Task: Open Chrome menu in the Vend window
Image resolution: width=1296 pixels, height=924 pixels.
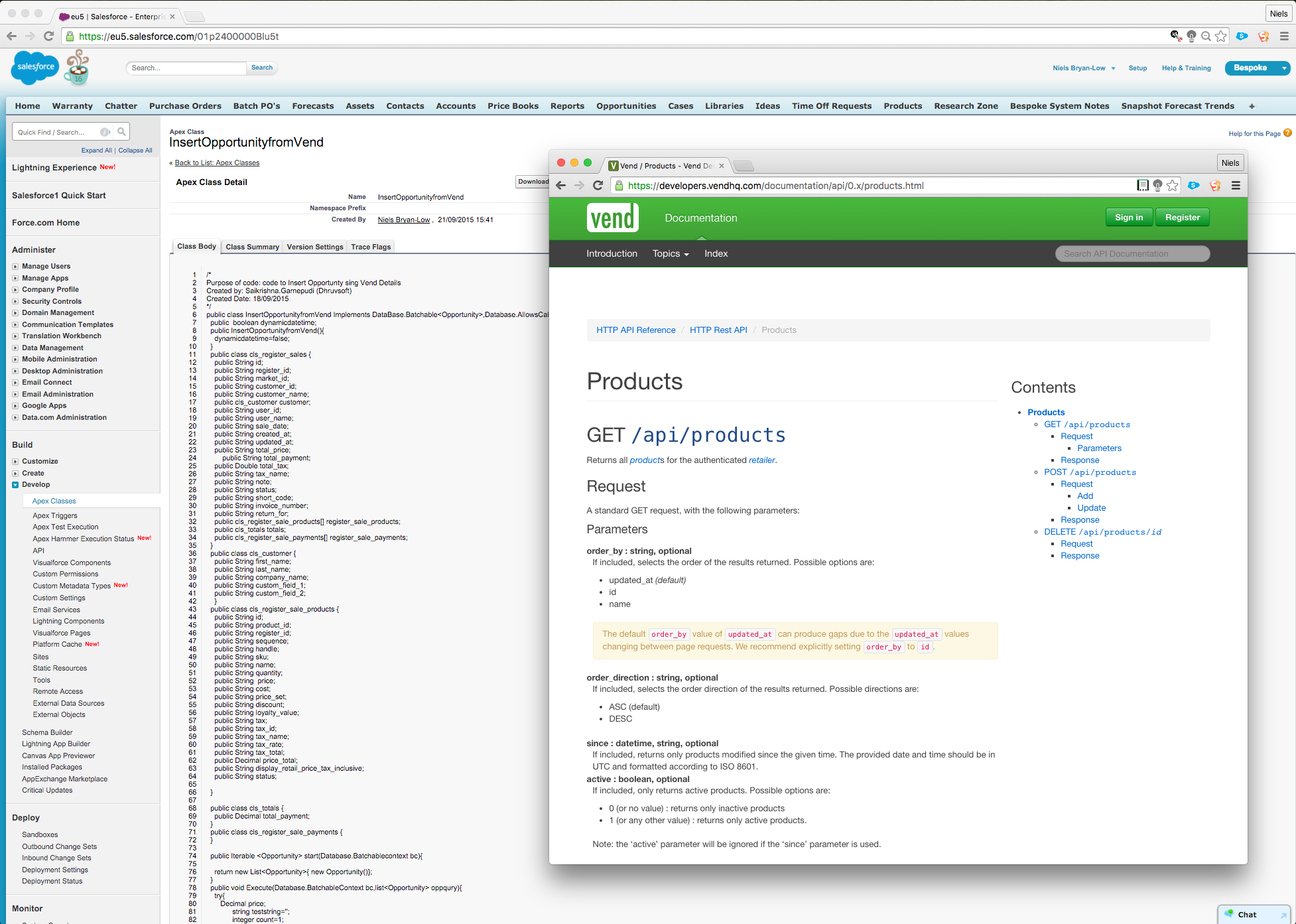Action: click(1236, 186)
